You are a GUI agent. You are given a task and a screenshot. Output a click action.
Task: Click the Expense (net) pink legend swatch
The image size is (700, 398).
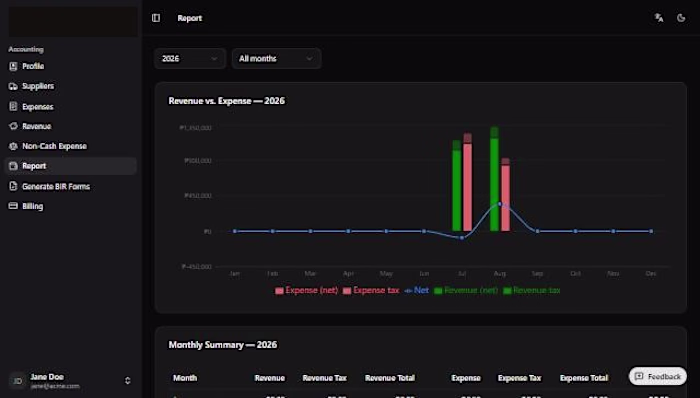click(279, 291)
